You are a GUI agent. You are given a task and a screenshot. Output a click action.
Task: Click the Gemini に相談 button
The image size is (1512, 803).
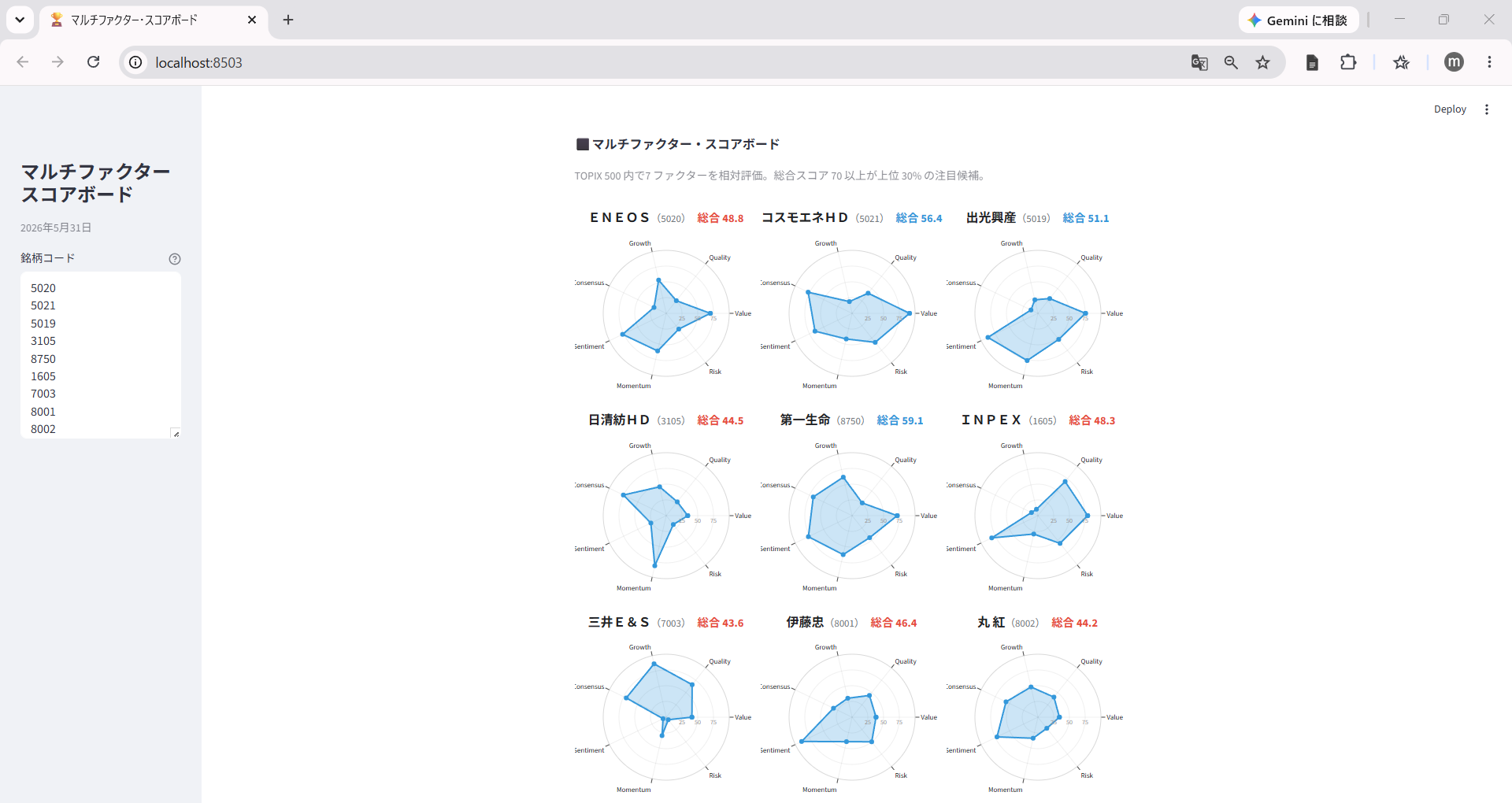1298,20
